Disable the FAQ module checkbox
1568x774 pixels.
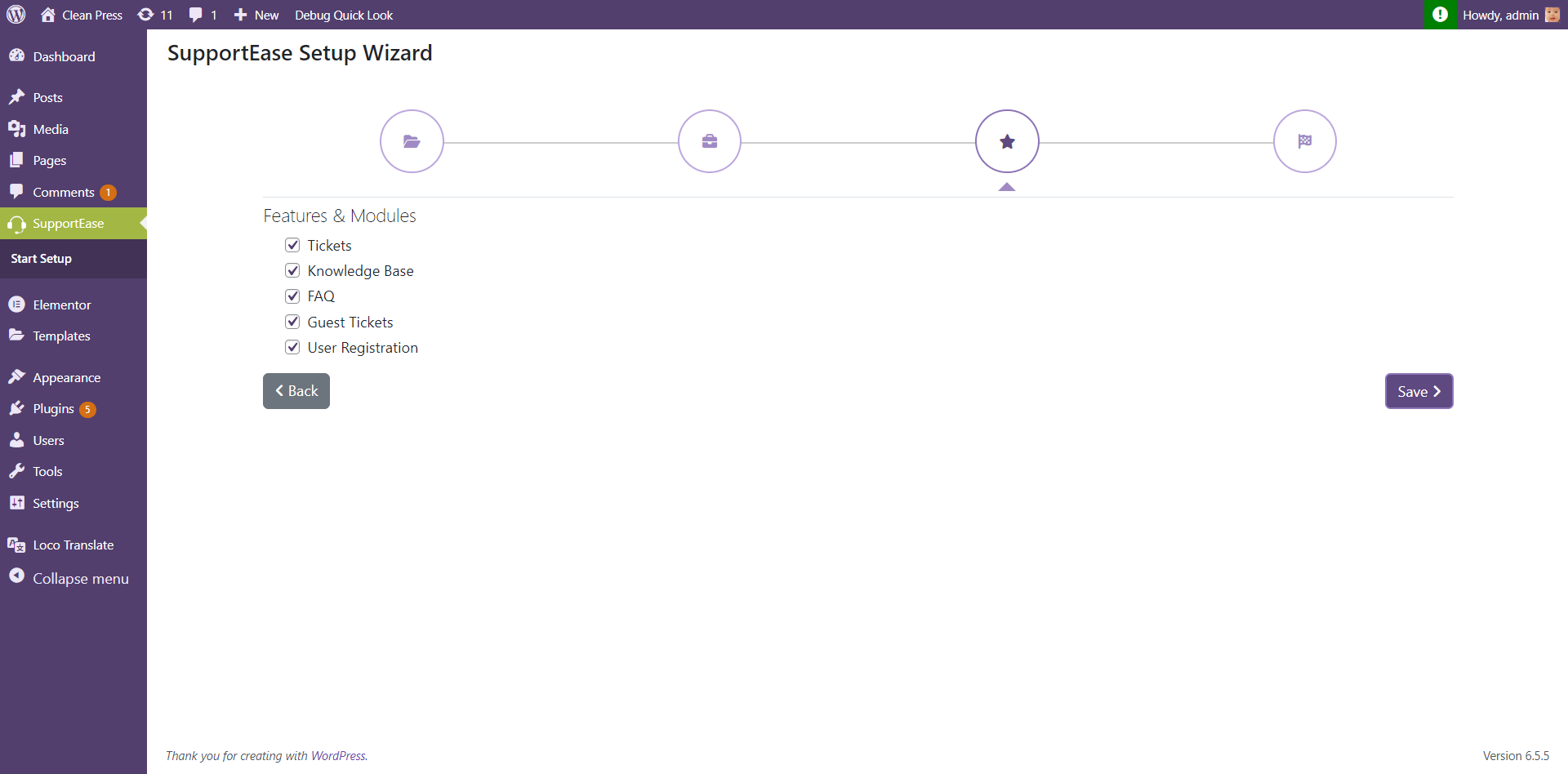coord(292,296)
